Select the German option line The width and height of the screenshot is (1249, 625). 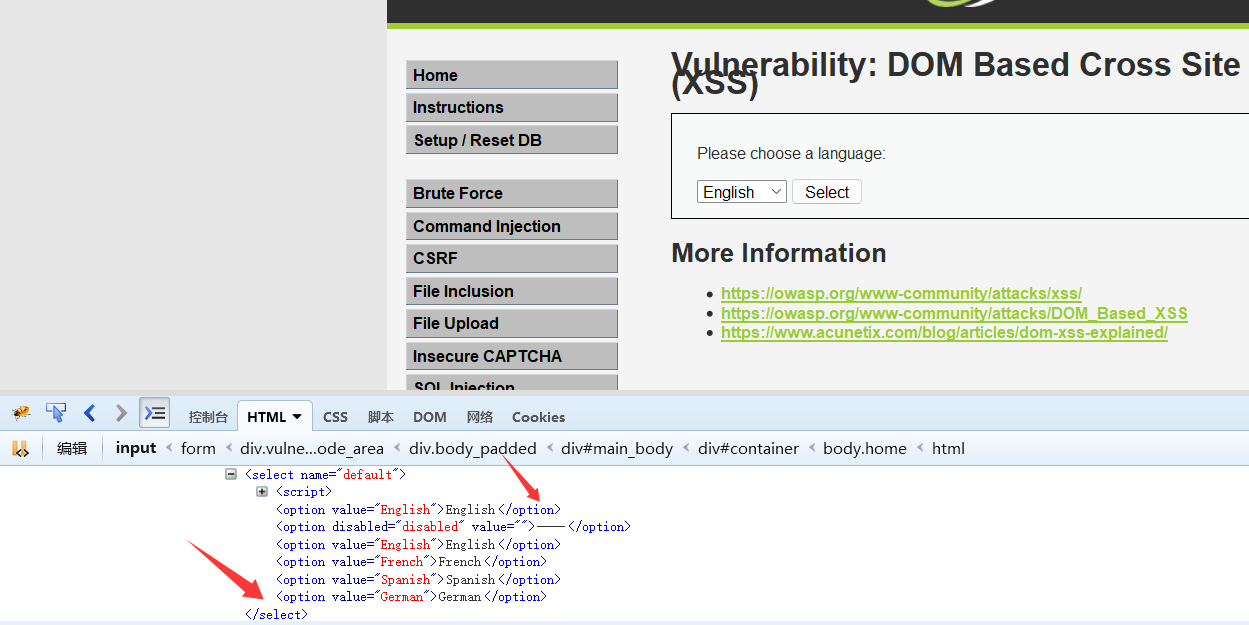tap(411, 597)
